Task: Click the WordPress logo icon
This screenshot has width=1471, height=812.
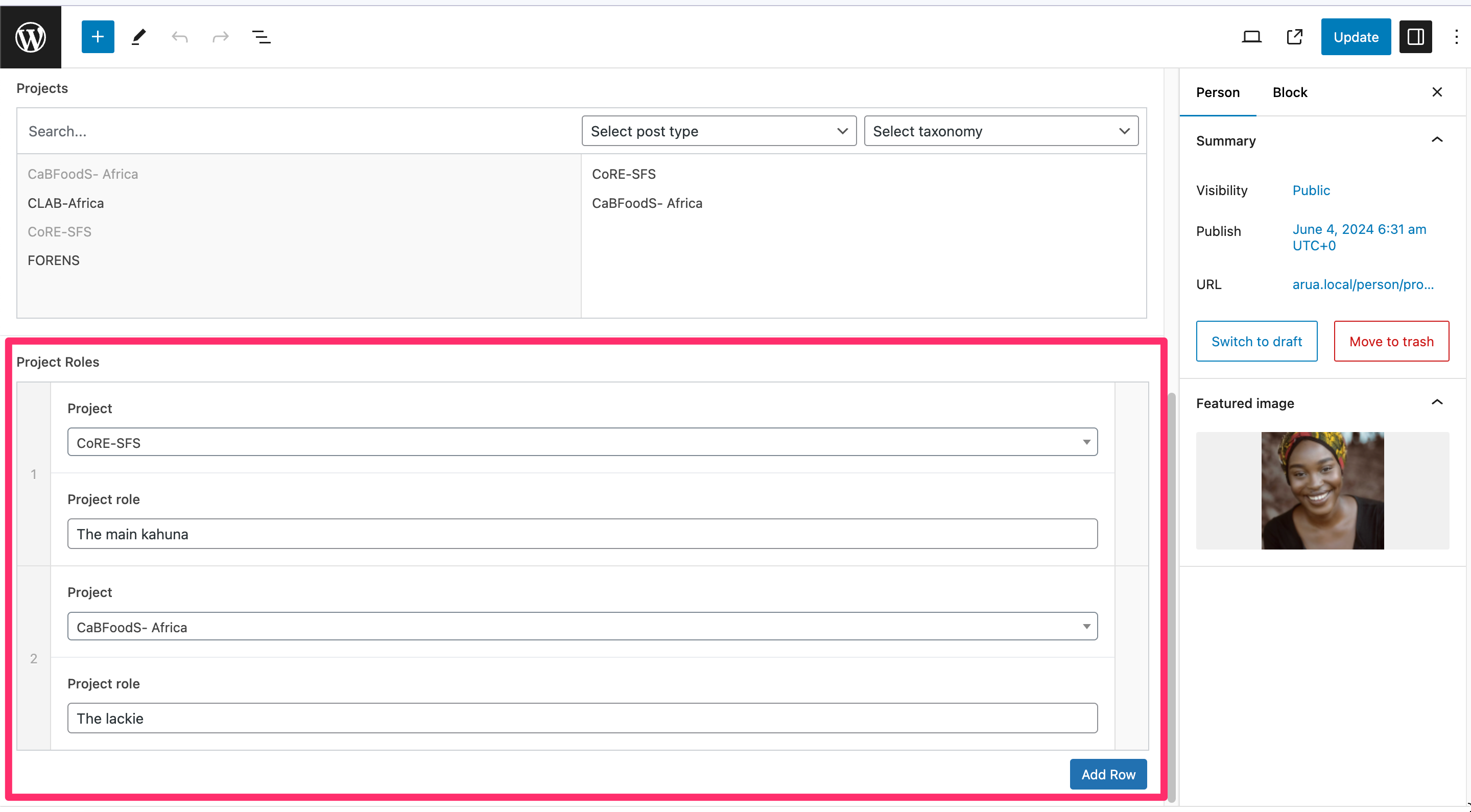Action: 30,37
